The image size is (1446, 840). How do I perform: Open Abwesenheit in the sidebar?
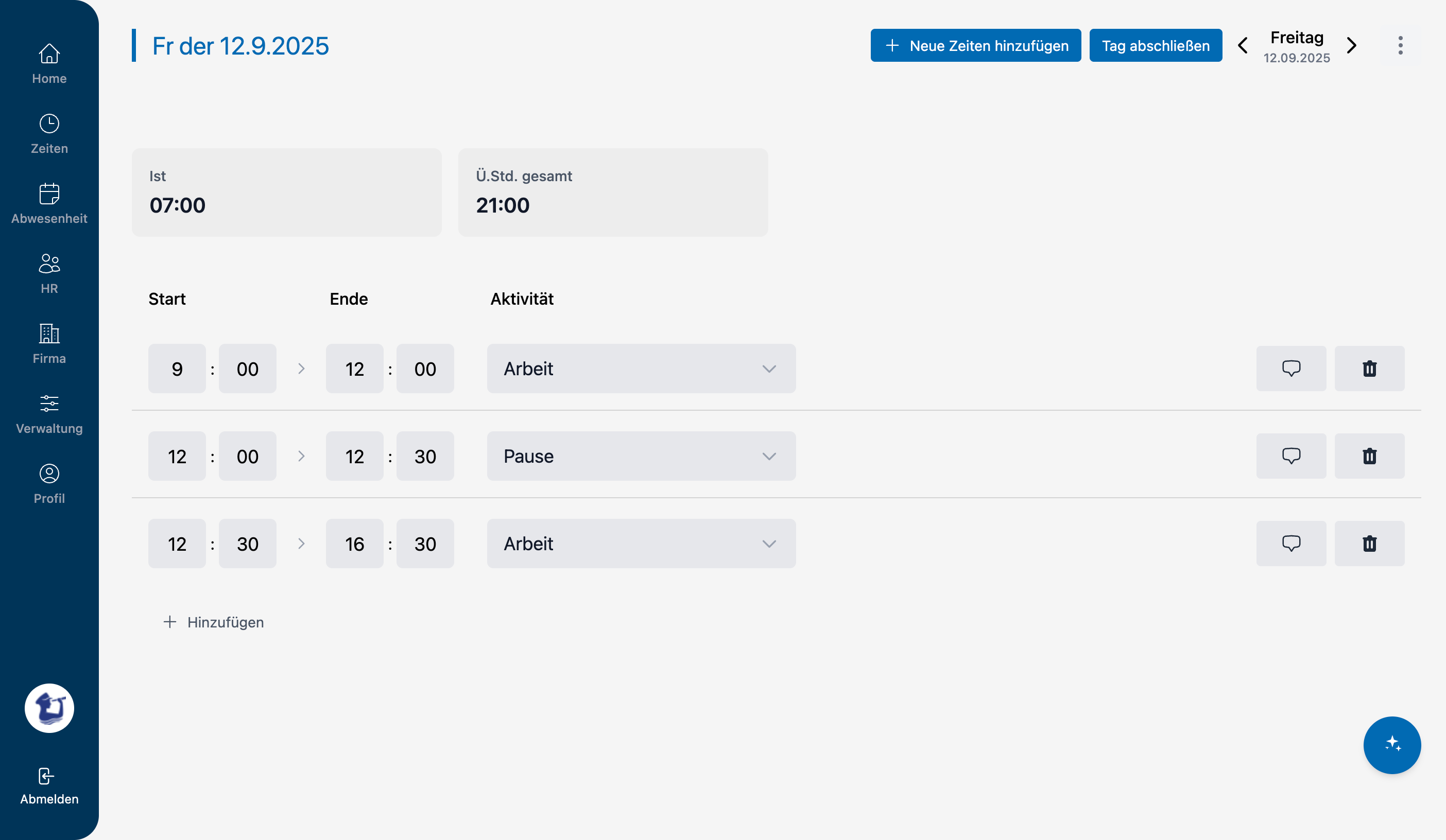49,203
